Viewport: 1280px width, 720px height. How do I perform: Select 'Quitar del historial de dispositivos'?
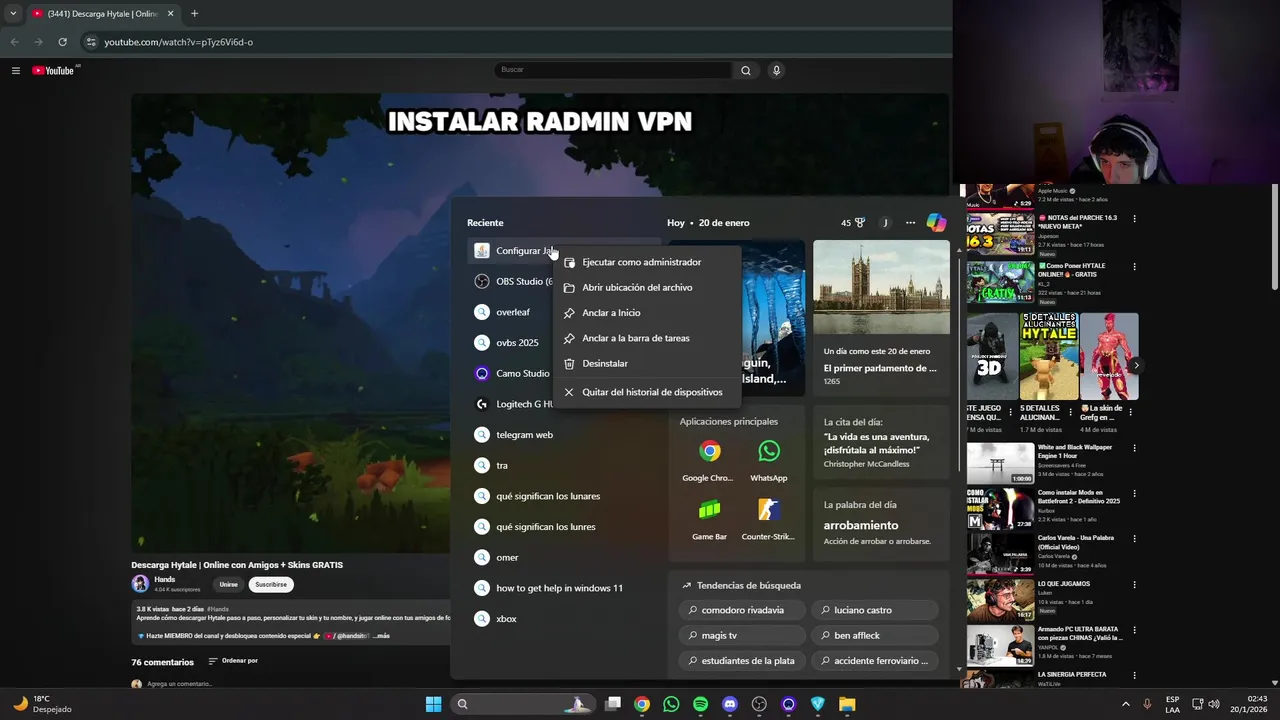(646, 392)
